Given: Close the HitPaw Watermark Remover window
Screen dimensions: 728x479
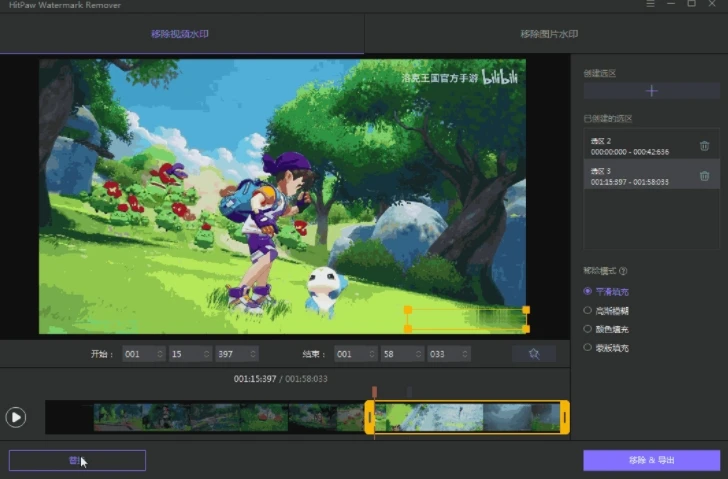Looking at the screenshot, I should coord(712,4).
